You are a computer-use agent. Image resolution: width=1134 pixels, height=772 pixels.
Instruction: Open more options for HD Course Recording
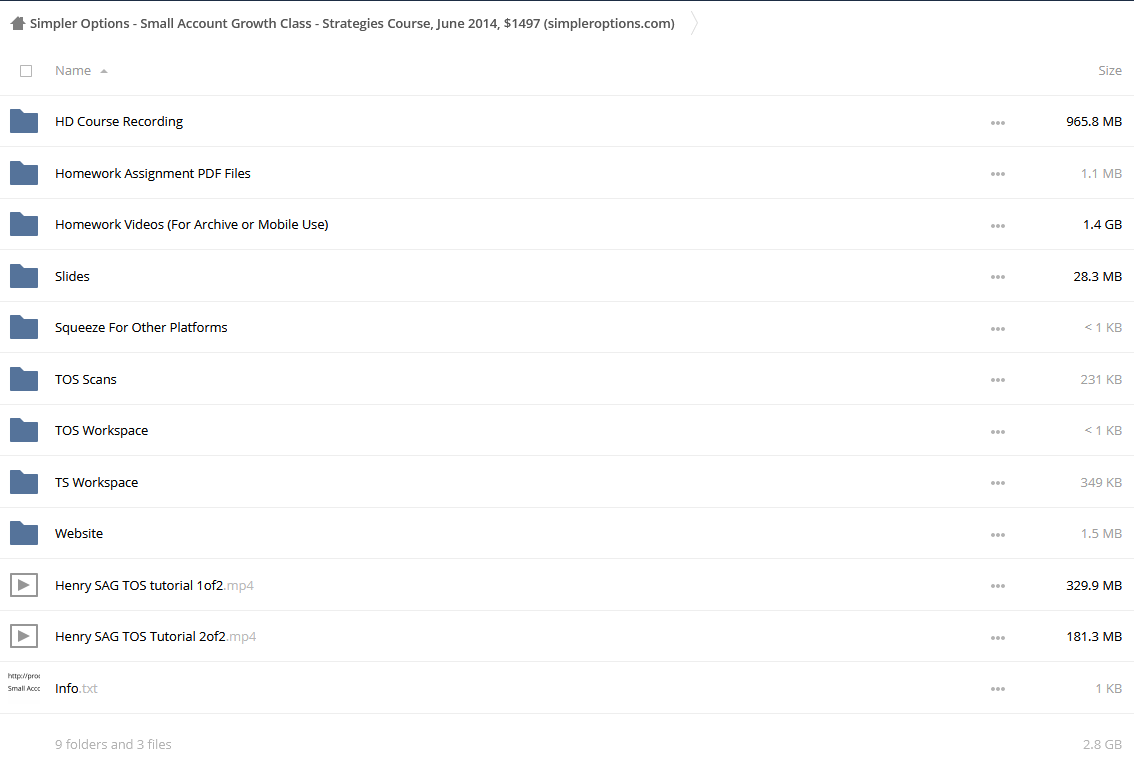pos(997,123)
